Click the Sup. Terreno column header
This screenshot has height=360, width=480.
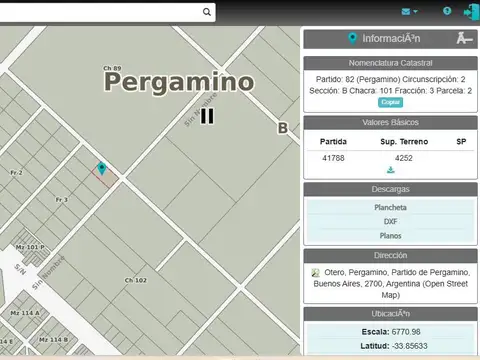(404, 142)
